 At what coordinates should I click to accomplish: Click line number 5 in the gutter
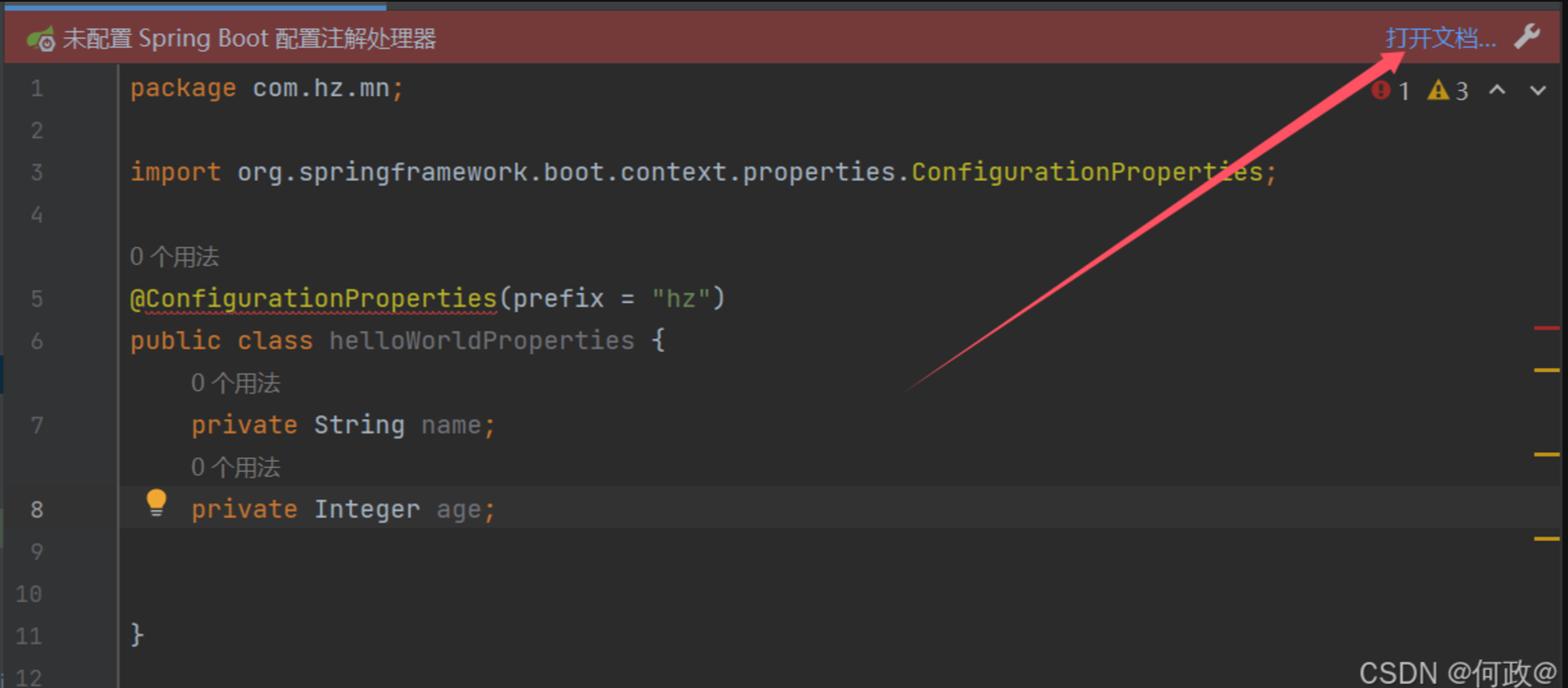click(x=37, y=299)
